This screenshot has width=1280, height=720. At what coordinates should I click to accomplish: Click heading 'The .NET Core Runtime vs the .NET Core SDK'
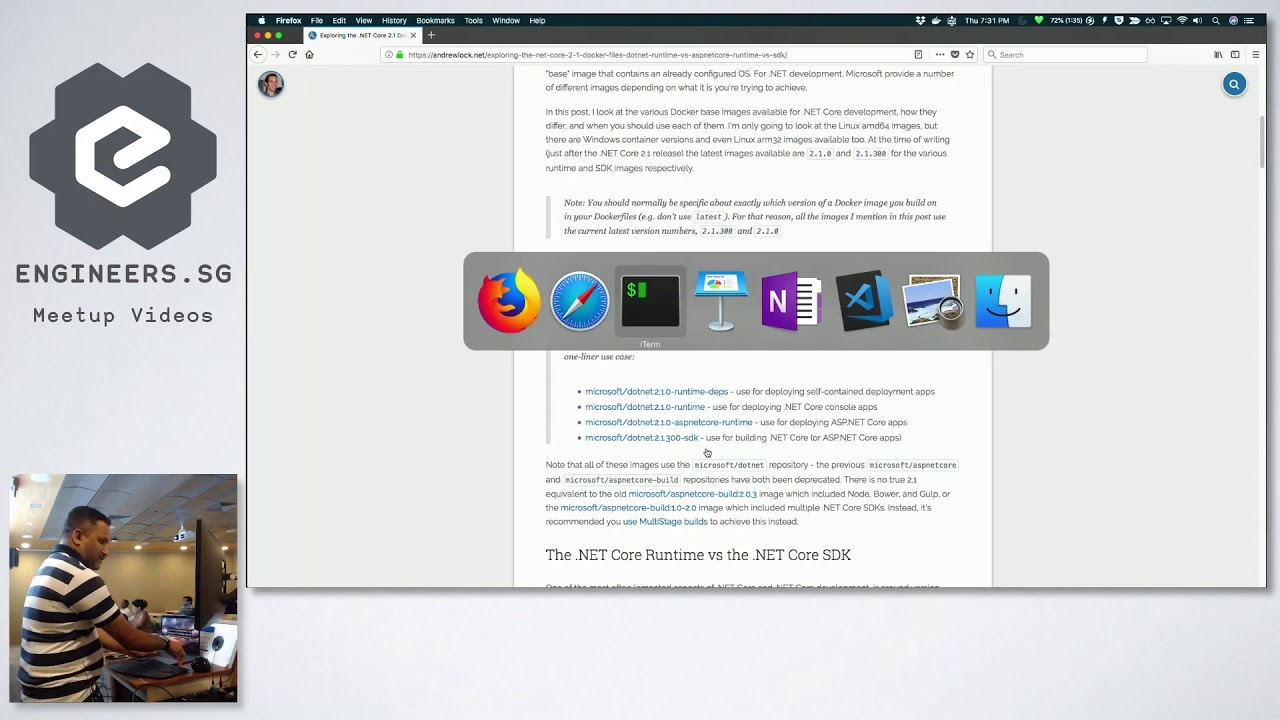pyautogui.click(x=698, y=555)
